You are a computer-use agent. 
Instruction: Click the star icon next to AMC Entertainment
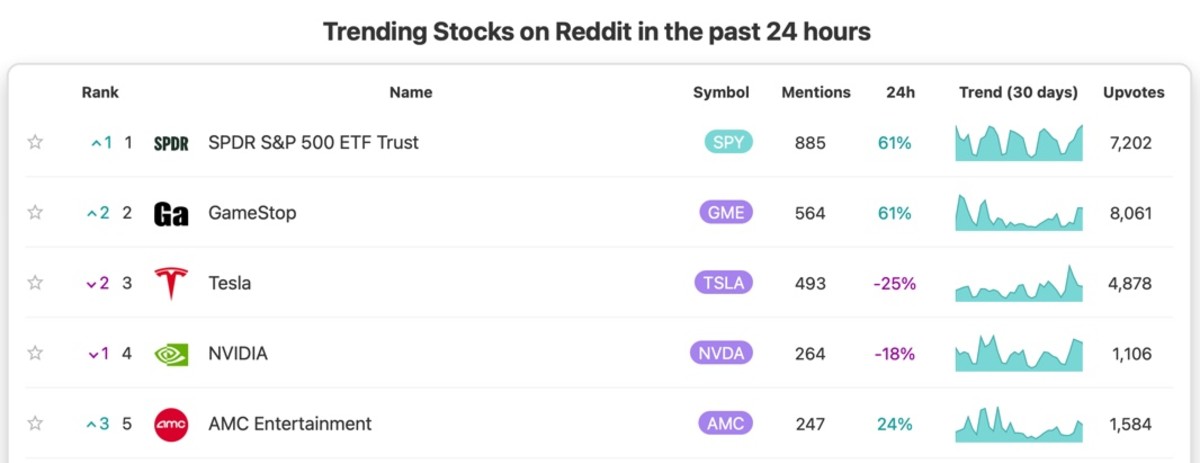click(35, 423)
